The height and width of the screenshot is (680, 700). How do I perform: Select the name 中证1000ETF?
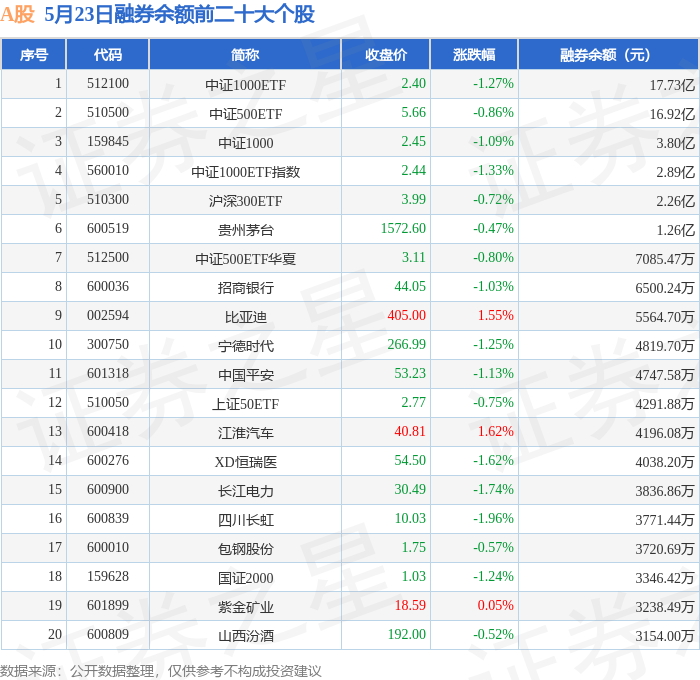click(246, 85)
